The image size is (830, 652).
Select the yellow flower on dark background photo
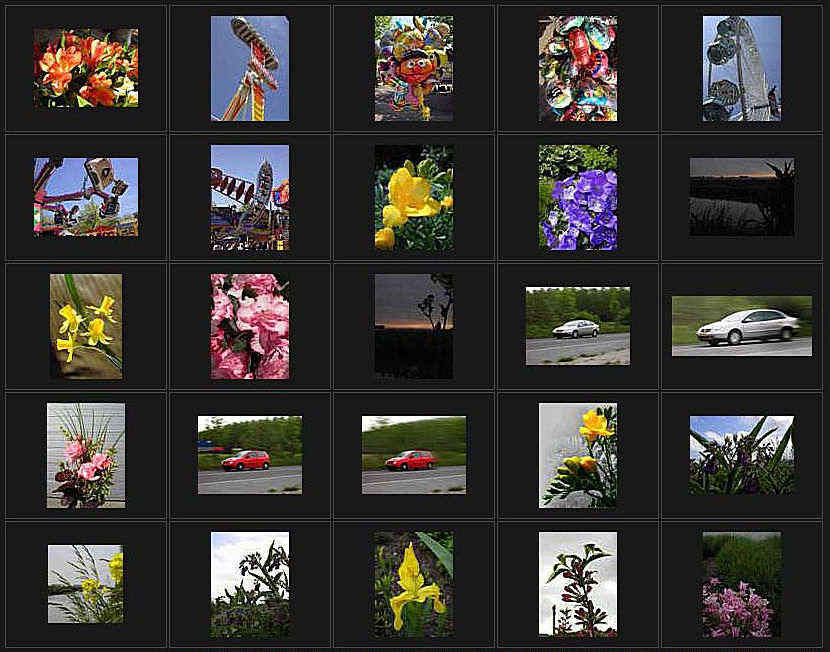[413, 197]
